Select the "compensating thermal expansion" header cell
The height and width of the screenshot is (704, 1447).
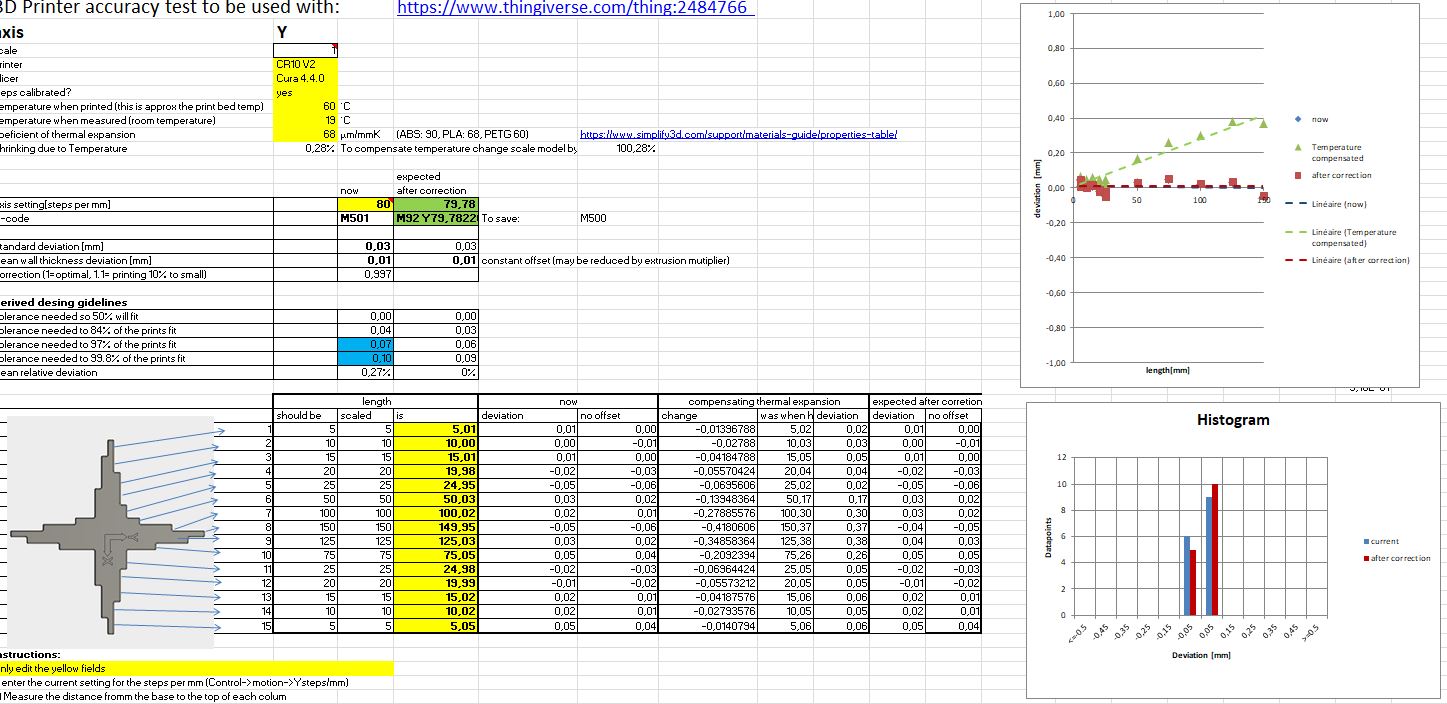pos(764,401)
